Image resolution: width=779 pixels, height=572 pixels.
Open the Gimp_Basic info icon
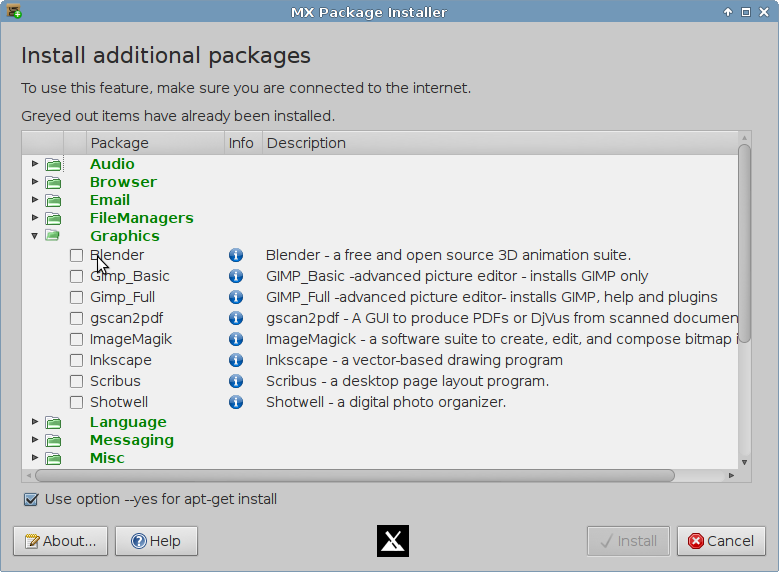pos(236,276)
